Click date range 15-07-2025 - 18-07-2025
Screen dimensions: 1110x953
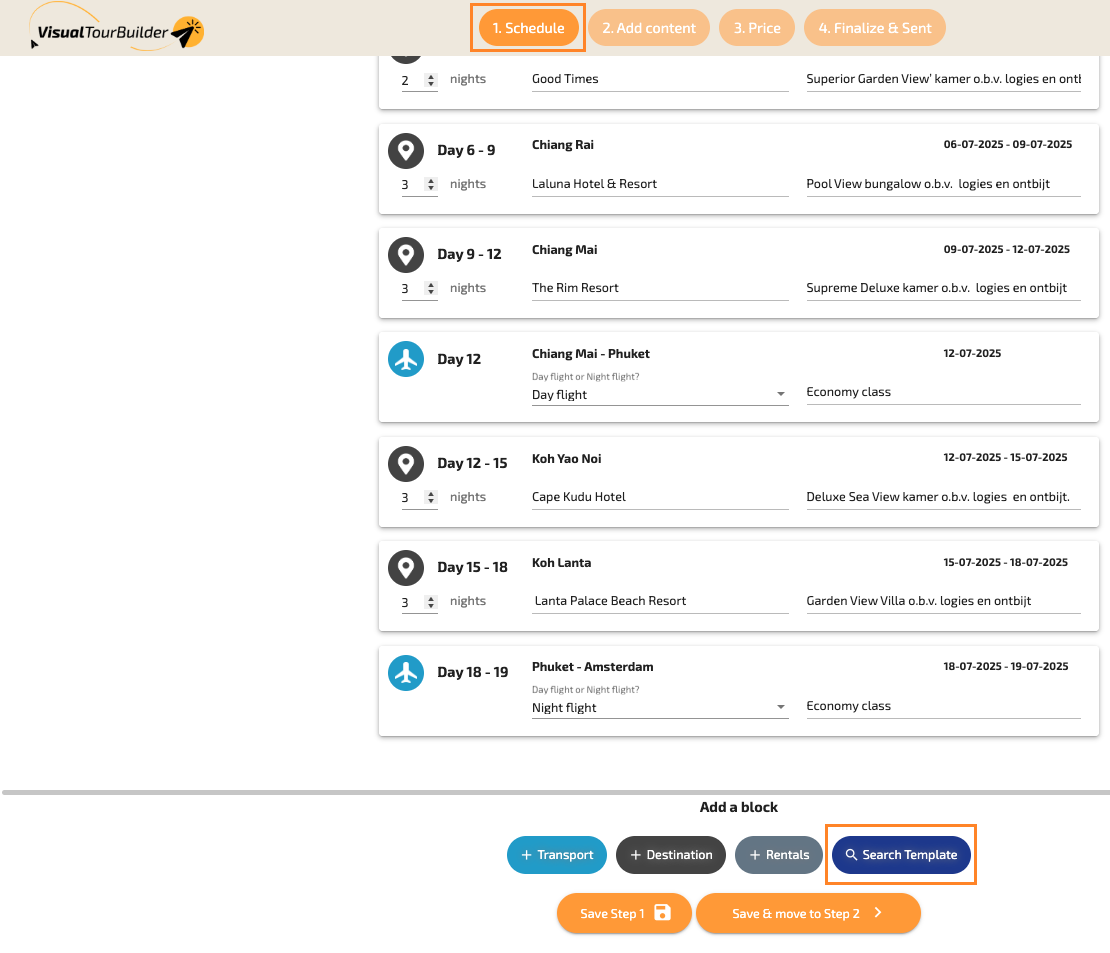pos(1005,562)
